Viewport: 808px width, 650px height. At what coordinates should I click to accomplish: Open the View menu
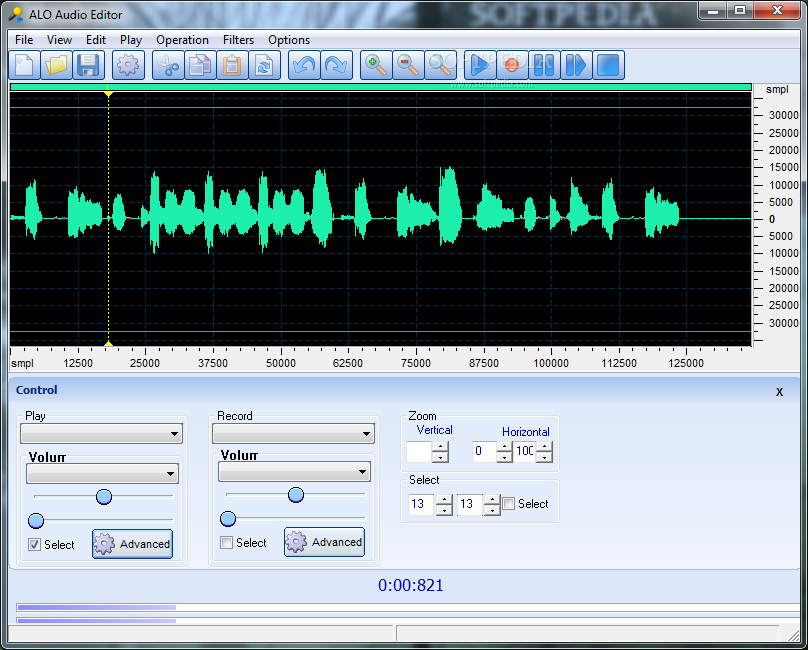(59, 40)
